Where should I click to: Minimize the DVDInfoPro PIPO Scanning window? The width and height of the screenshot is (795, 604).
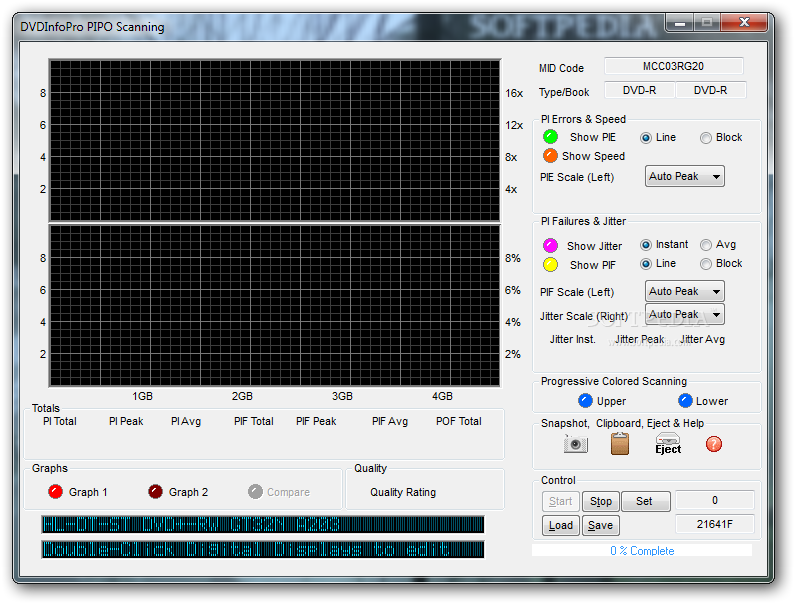click(680, 23)
